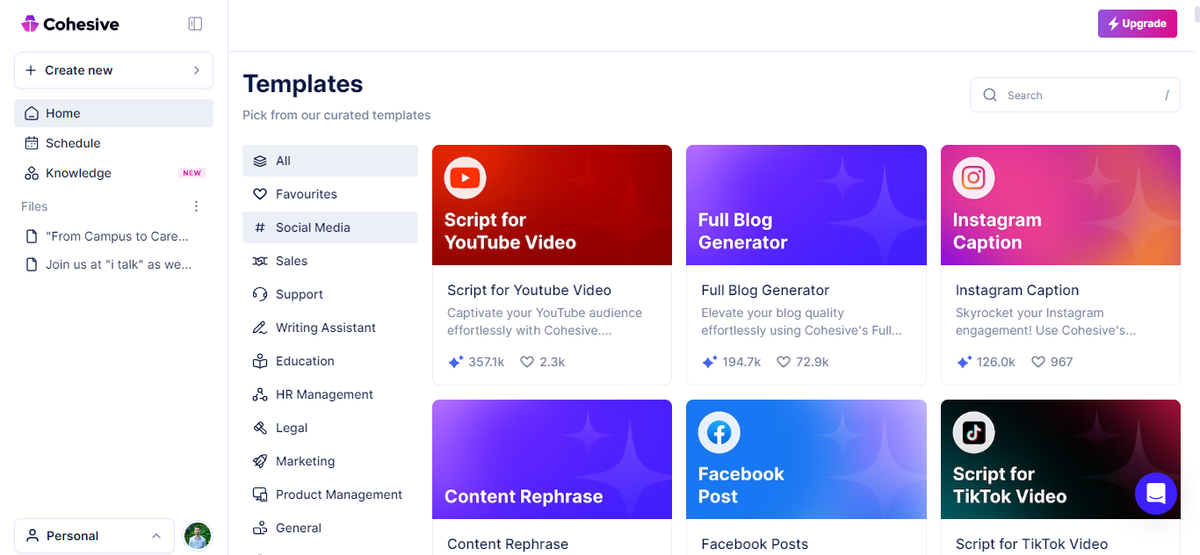
Task: Select the Legal category
Action: pyautogui.click(x=330, y=428)
